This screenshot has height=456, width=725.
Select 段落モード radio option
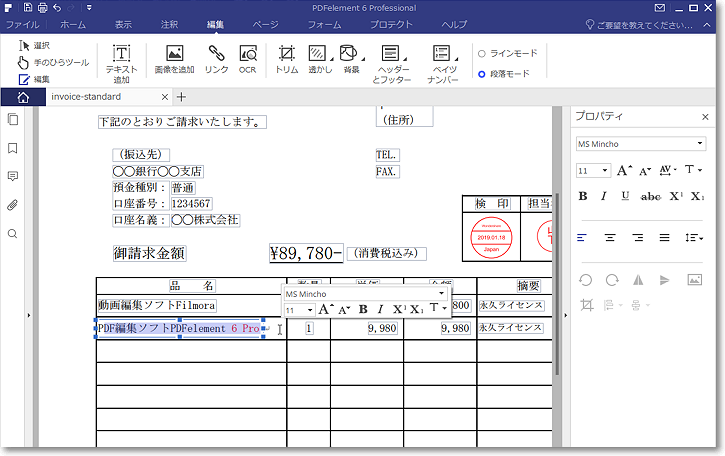click(504, 74)
